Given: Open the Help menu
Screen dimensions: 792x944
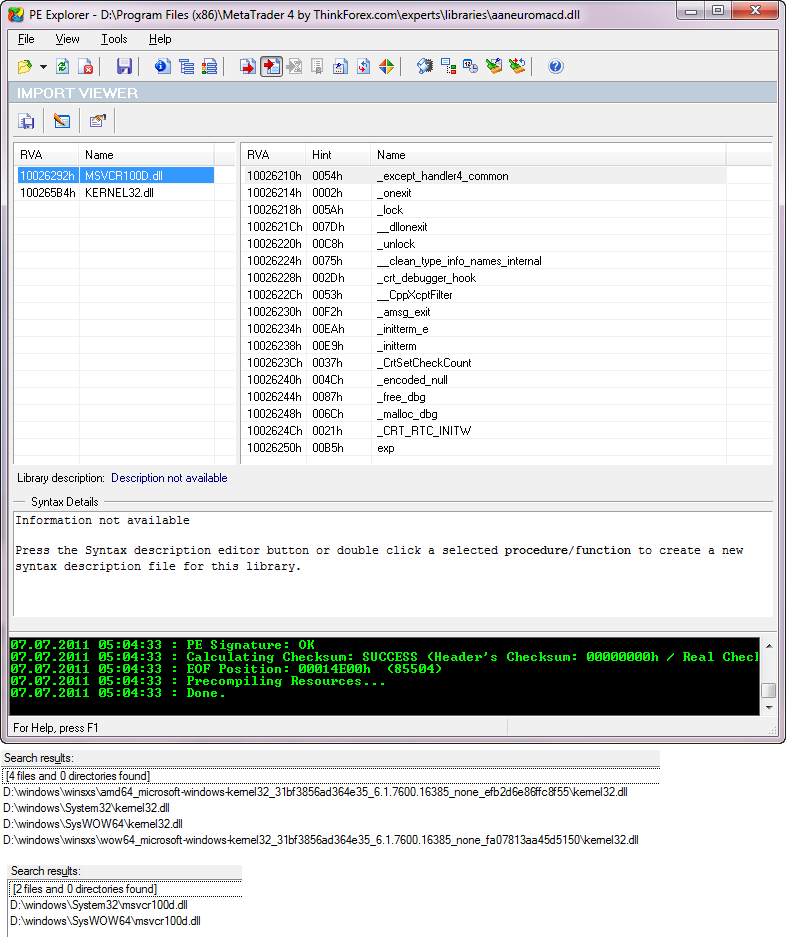Looking at the screenshot, I should 160,39.
